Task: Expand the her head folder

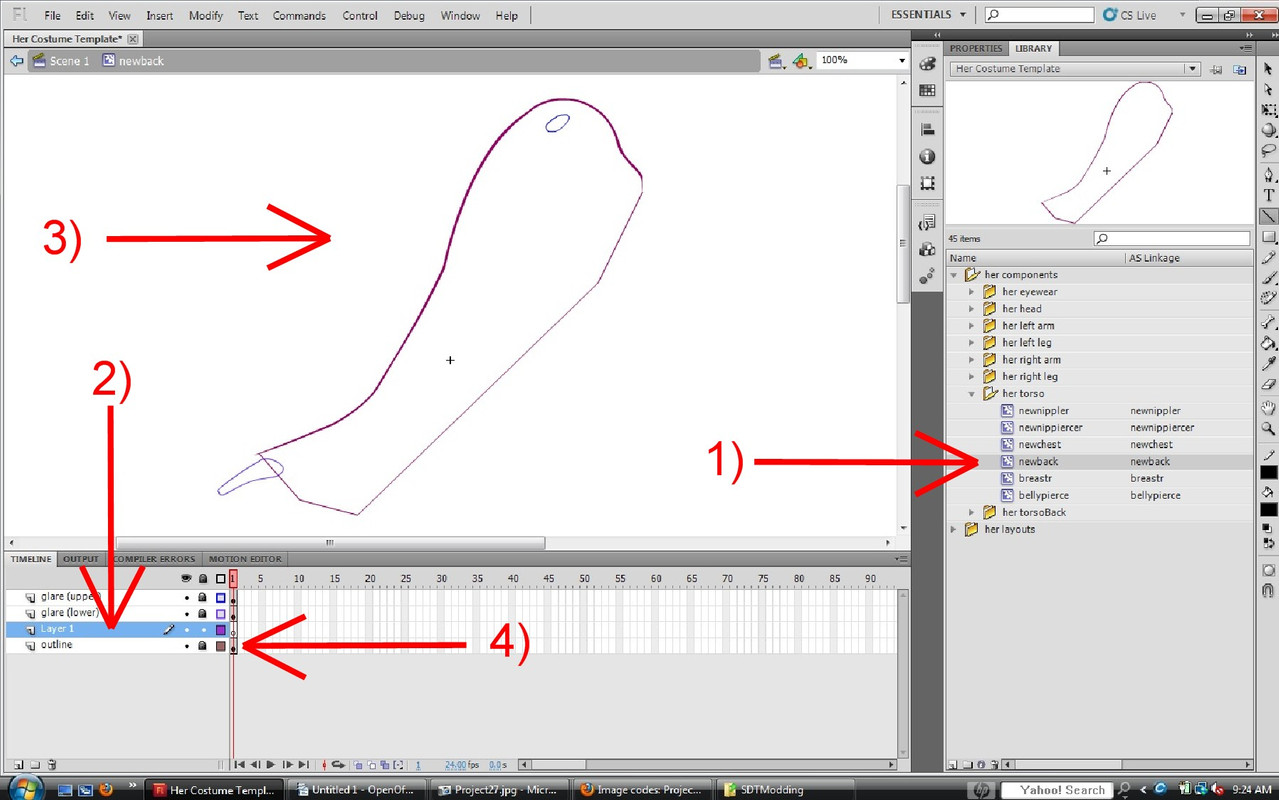Action: pos(971,309)
